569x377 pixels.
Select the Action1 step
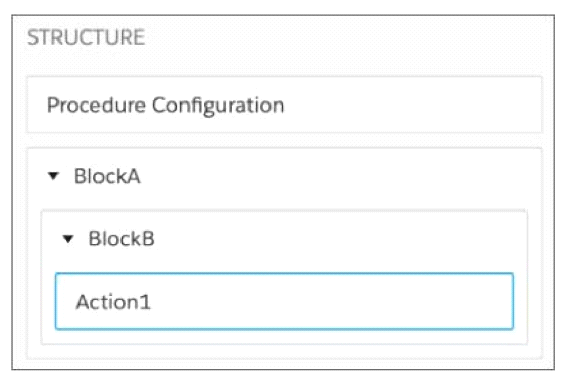point(284,301)
